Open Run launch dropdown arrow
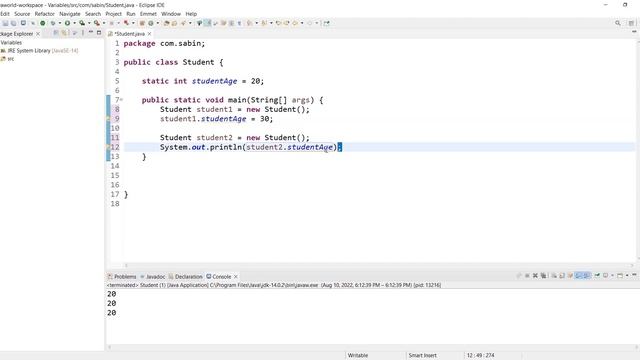The height and width of the screenshot is (360, 640). tap(74, 23)
